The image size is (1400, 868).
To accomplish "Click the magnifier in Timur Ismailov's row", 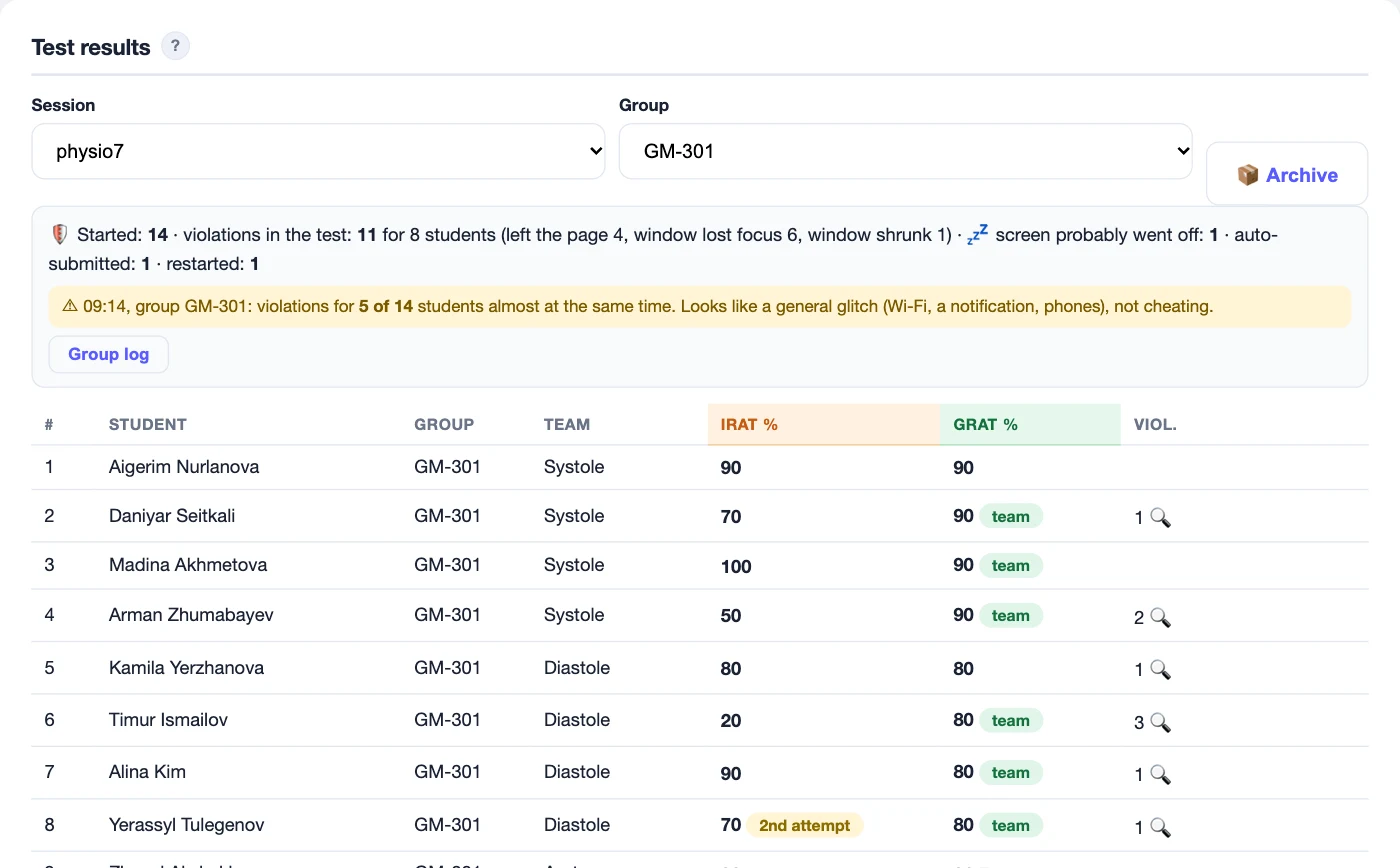I will click(1160, 722).
